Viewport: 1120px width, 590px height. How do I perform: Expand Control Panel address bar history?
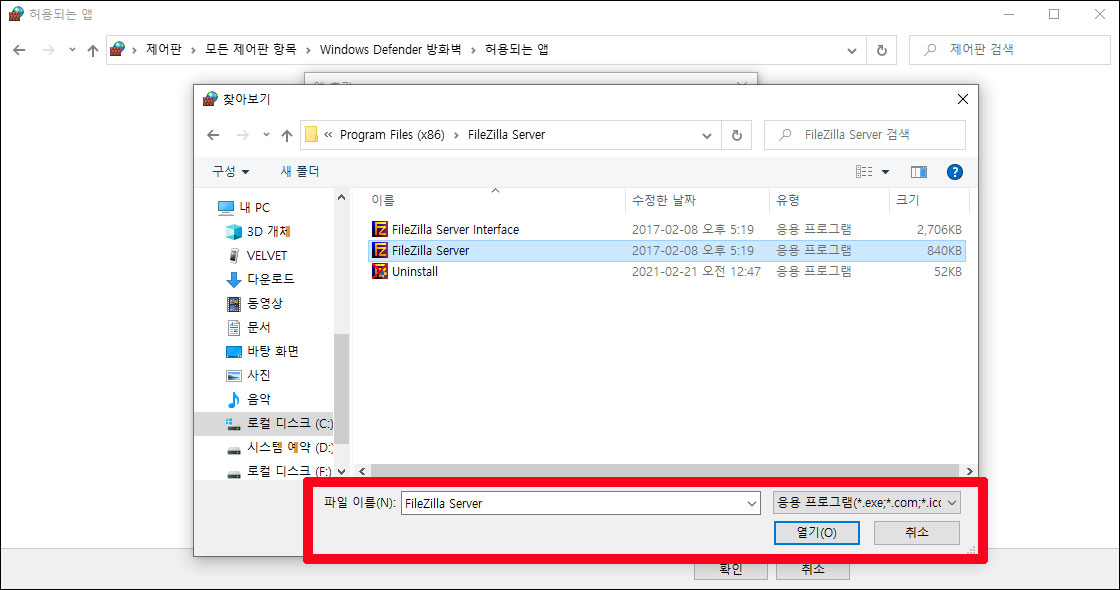tap(851, 50)
